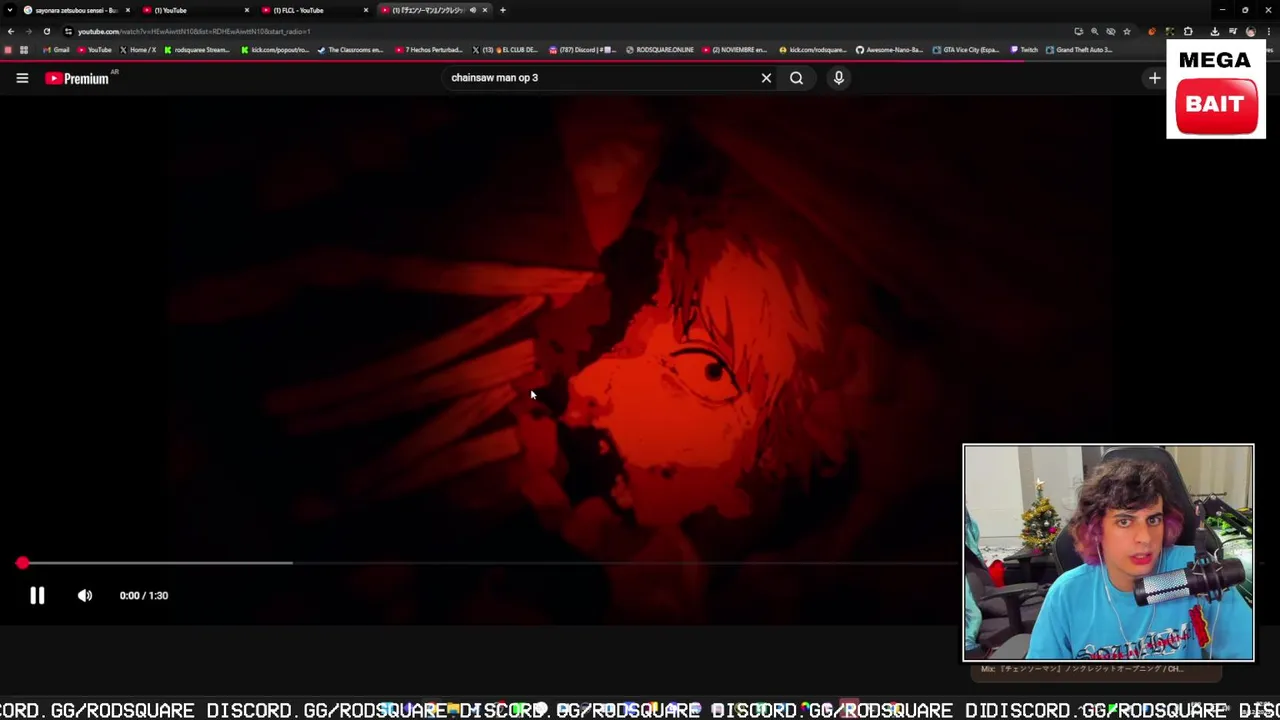Screen dimensions: 1280x720
Task: Start voice search with the microphone icon
Action: [839, 78]
